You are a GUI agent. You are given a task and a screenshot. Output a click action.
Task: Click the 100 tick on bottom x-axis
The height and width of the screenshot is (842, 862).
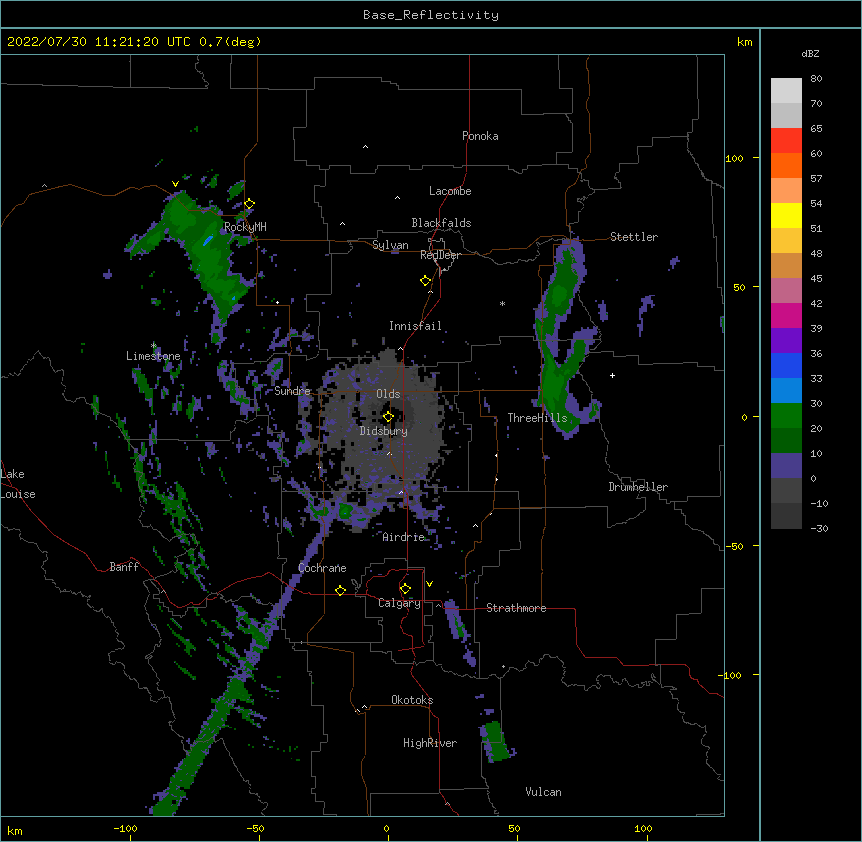pos(644,828)
